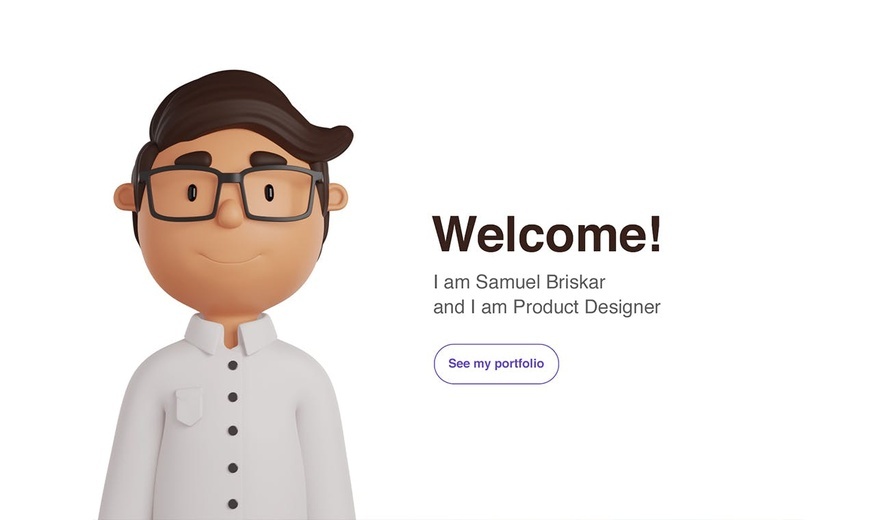Select the 'I am Samuel Briskar' text line
The width and height of the screenshot is (869, 520).
[519, 282]
